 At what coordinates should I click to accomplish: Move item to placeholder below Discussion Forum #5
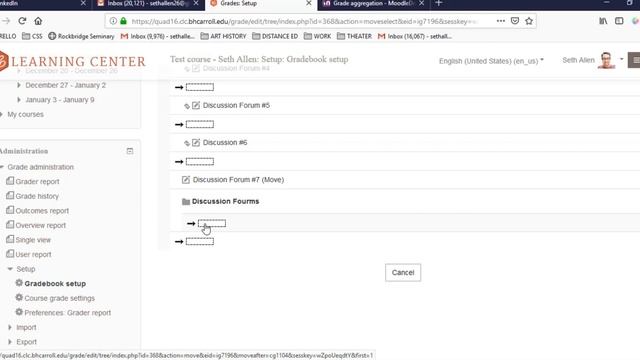[200, 124]
